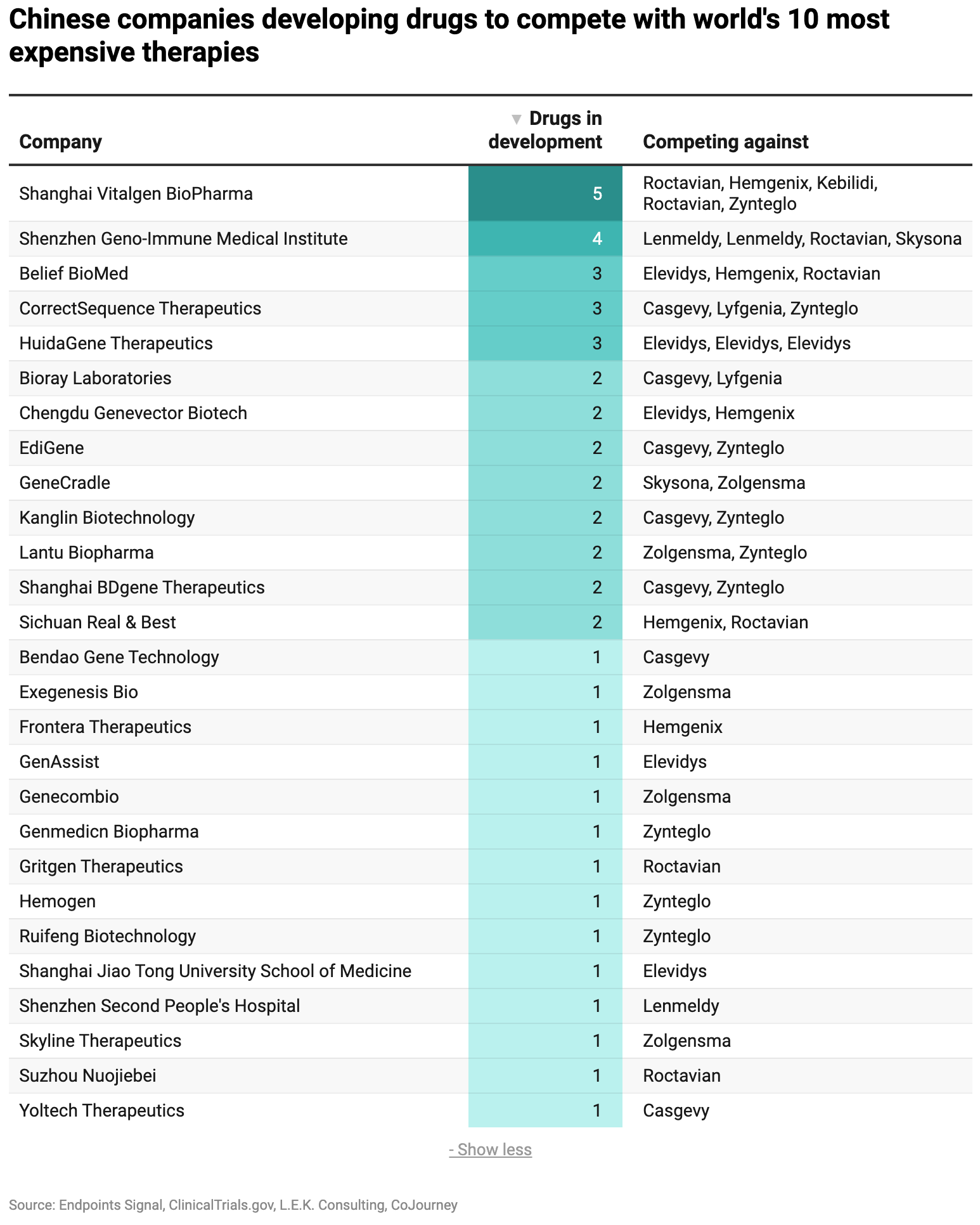Click the source attribution text
The height and width of the screenshot is (1225, 980).
(233, 1205)
